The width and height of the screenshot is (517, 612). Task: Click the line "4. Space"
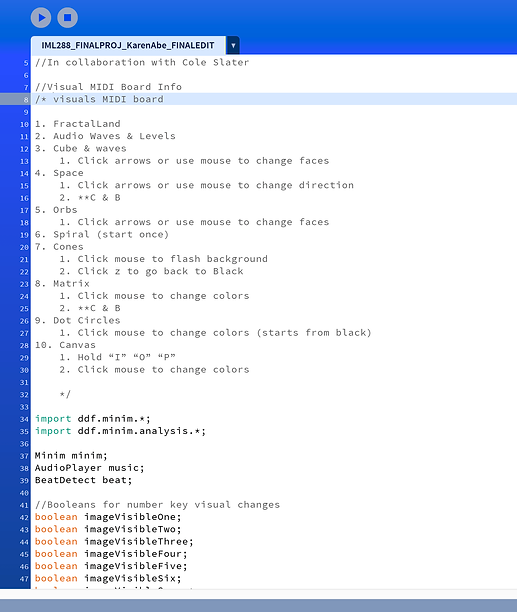(x=59, y=173)
